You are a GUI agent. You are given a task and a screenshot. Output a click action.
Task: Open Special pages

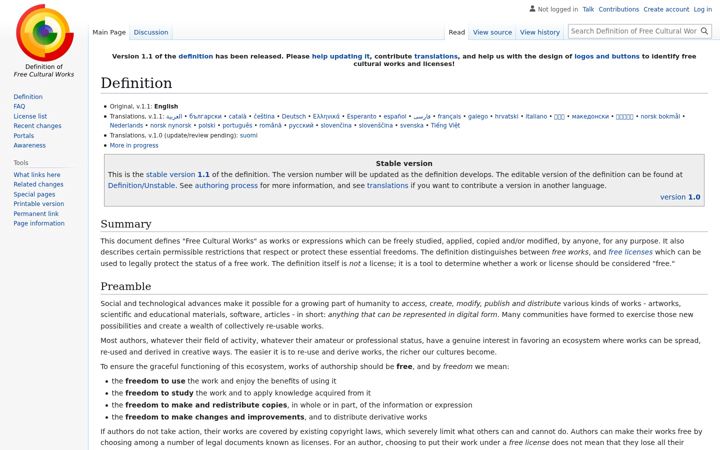coord(34,194)
